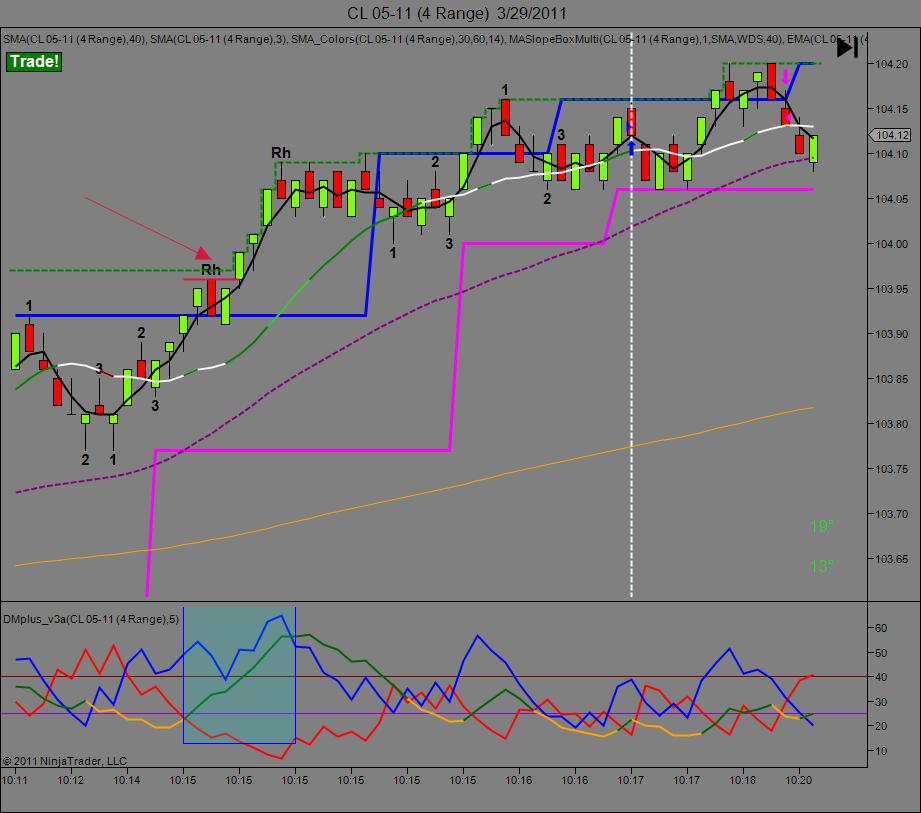Click the blue up arrow signal marker on chart
Screen dimensions: 921x813
click(631, 147)
